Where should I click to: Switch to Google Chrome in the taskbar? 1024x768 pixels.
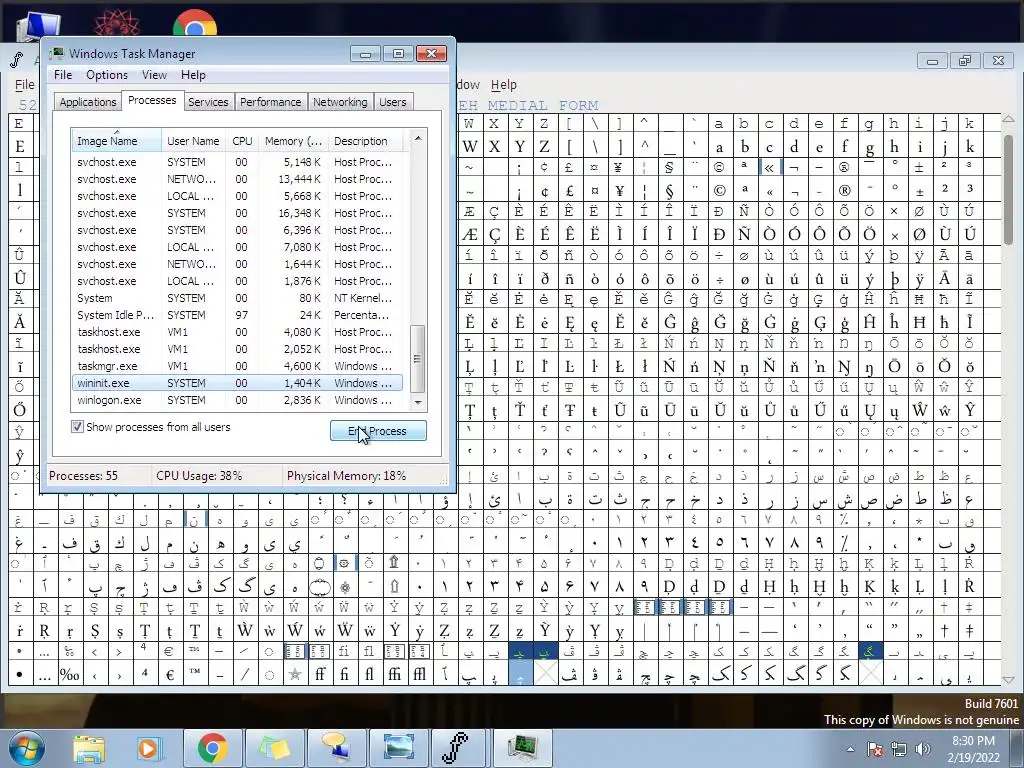212,748
